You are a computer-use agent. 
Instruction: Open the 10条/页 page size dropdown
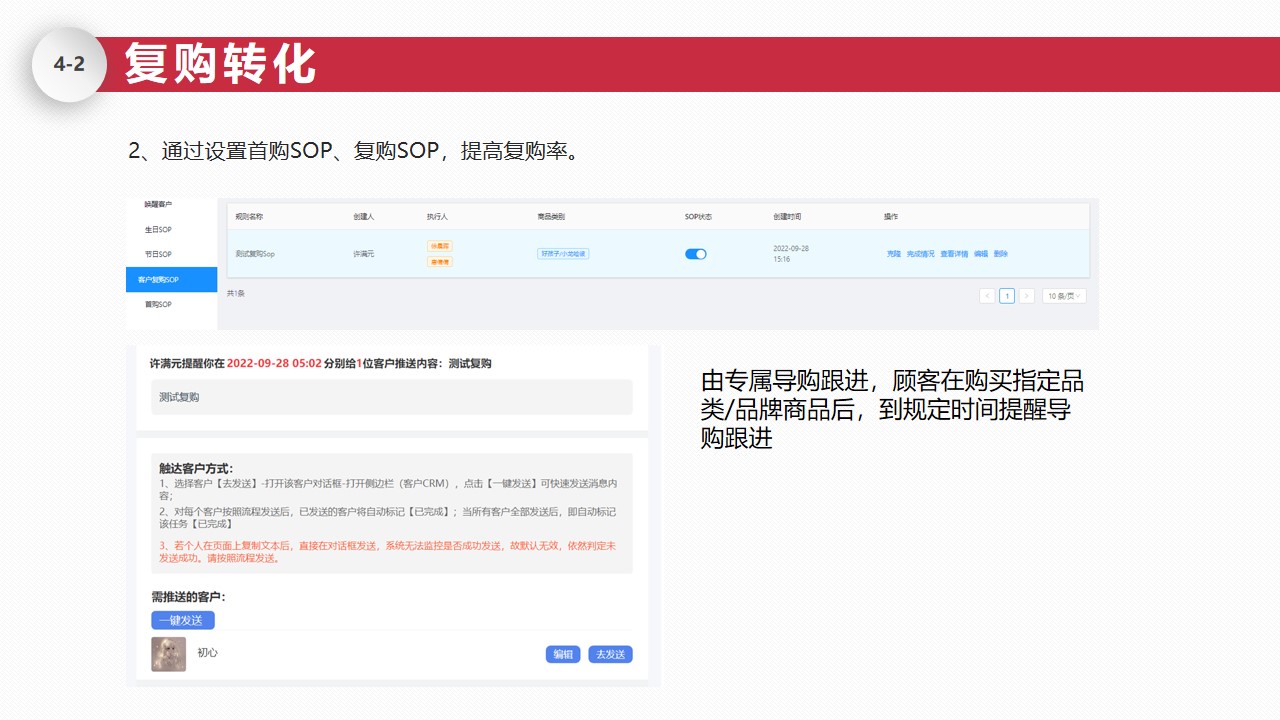tap(1064, 296)
